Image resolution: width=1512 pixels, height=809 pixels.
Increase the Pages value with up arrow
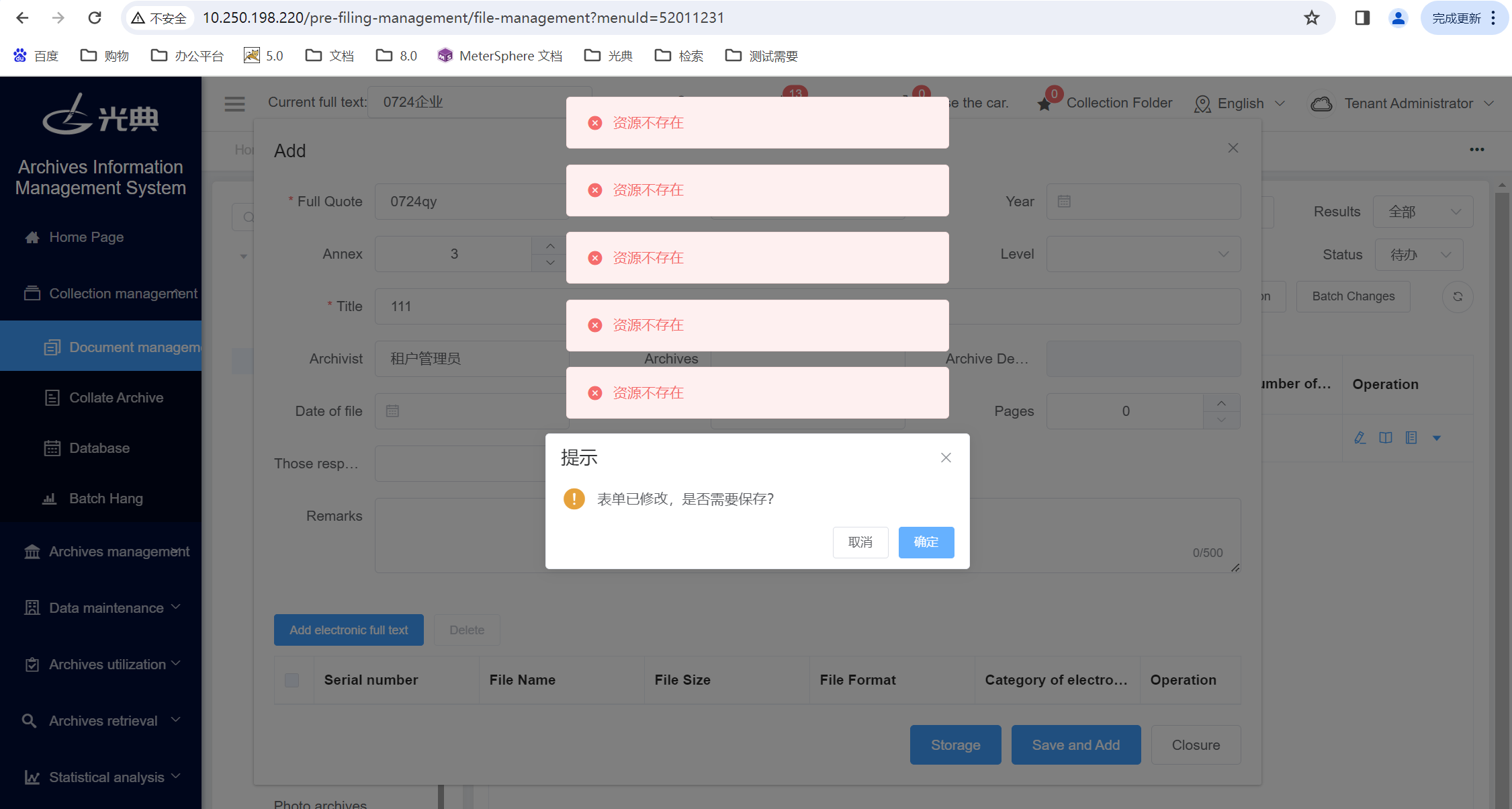pyautogui.click(x=1222, y=403)
